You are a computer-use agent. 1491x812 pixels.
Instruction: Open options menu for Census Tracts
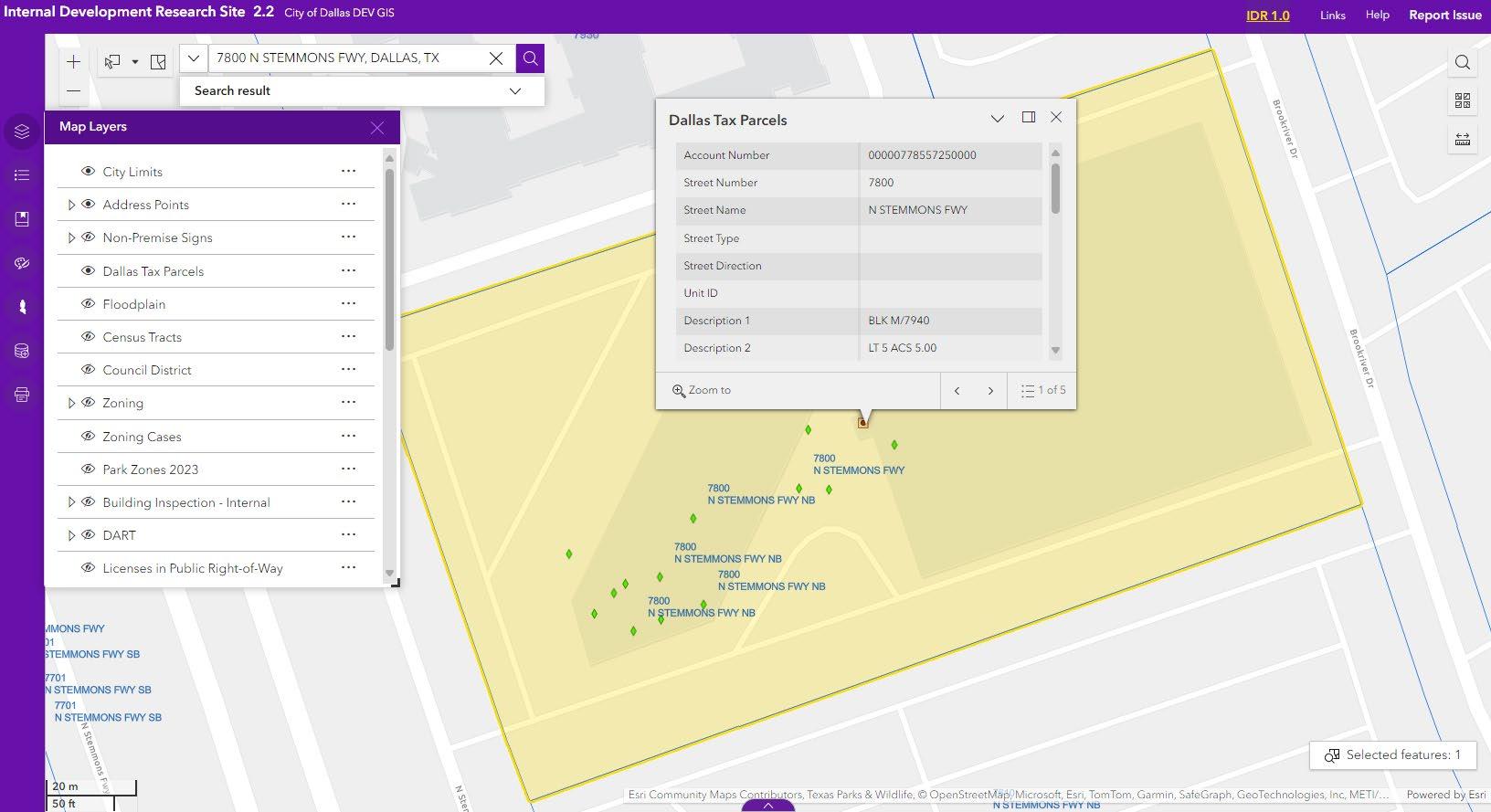coord(348,336)
